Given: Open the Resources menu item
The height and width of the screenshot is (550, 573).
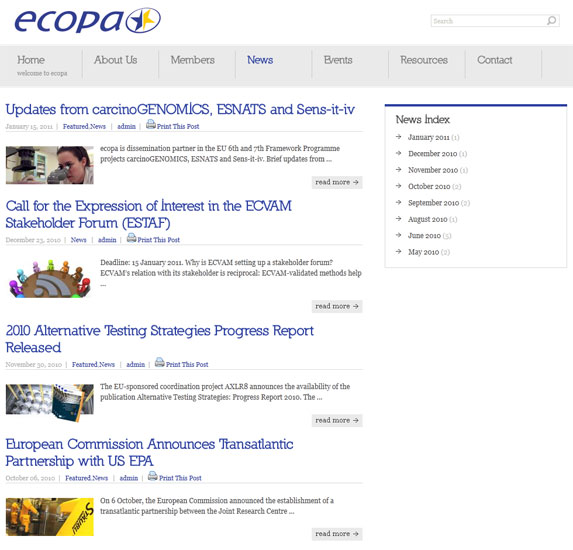Looking at the screenshot, I should click(x=424, y=60).
